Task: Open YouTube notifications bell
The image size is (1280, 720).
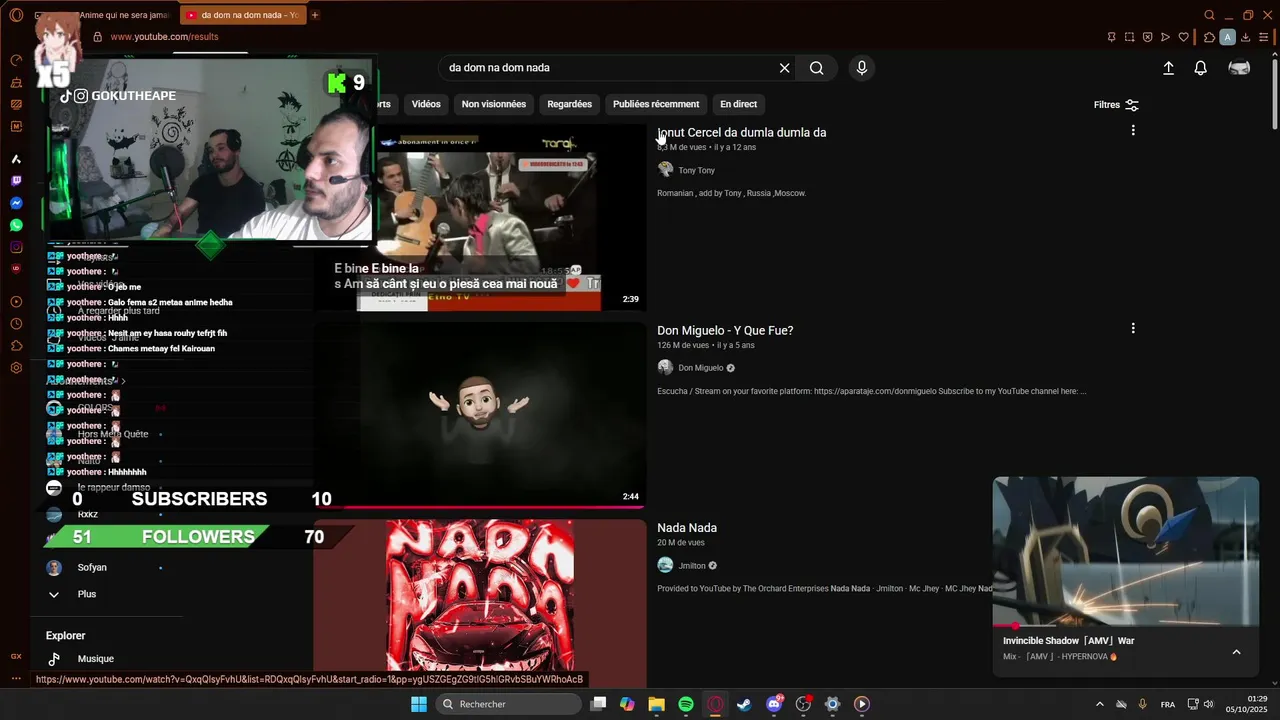Action: [1201, 68]
